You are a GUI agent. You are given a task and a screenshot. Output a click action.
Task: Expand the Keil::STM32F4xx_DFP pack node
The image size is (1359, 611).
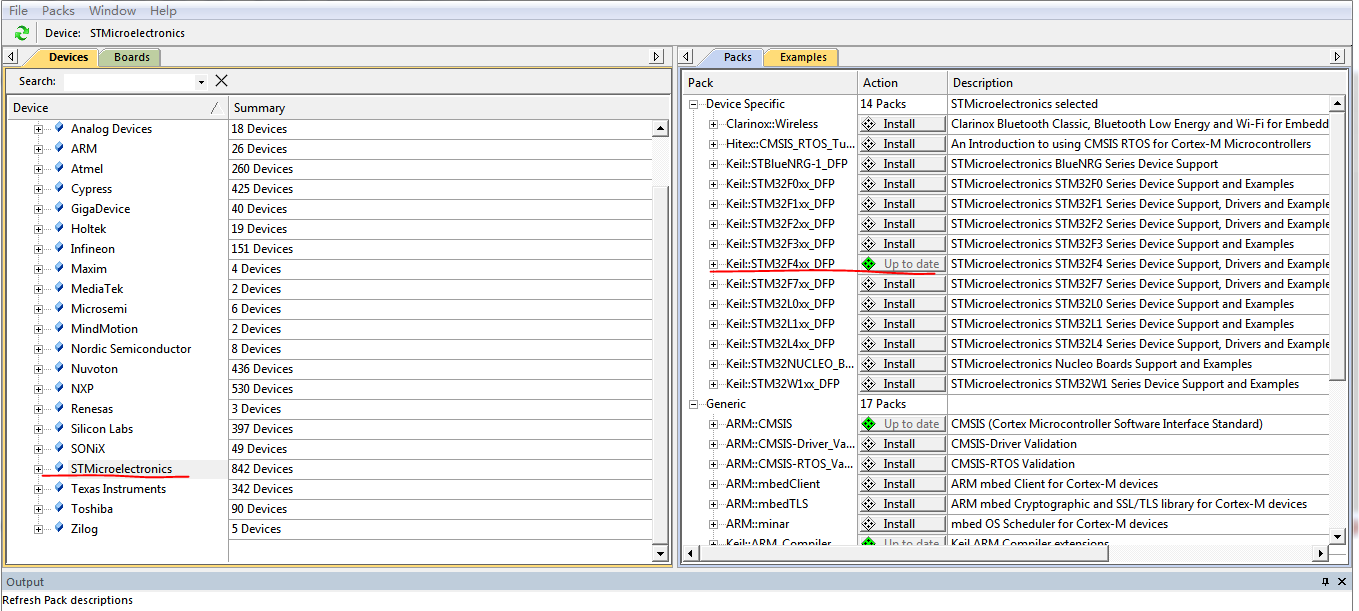(x=713, y=264)
